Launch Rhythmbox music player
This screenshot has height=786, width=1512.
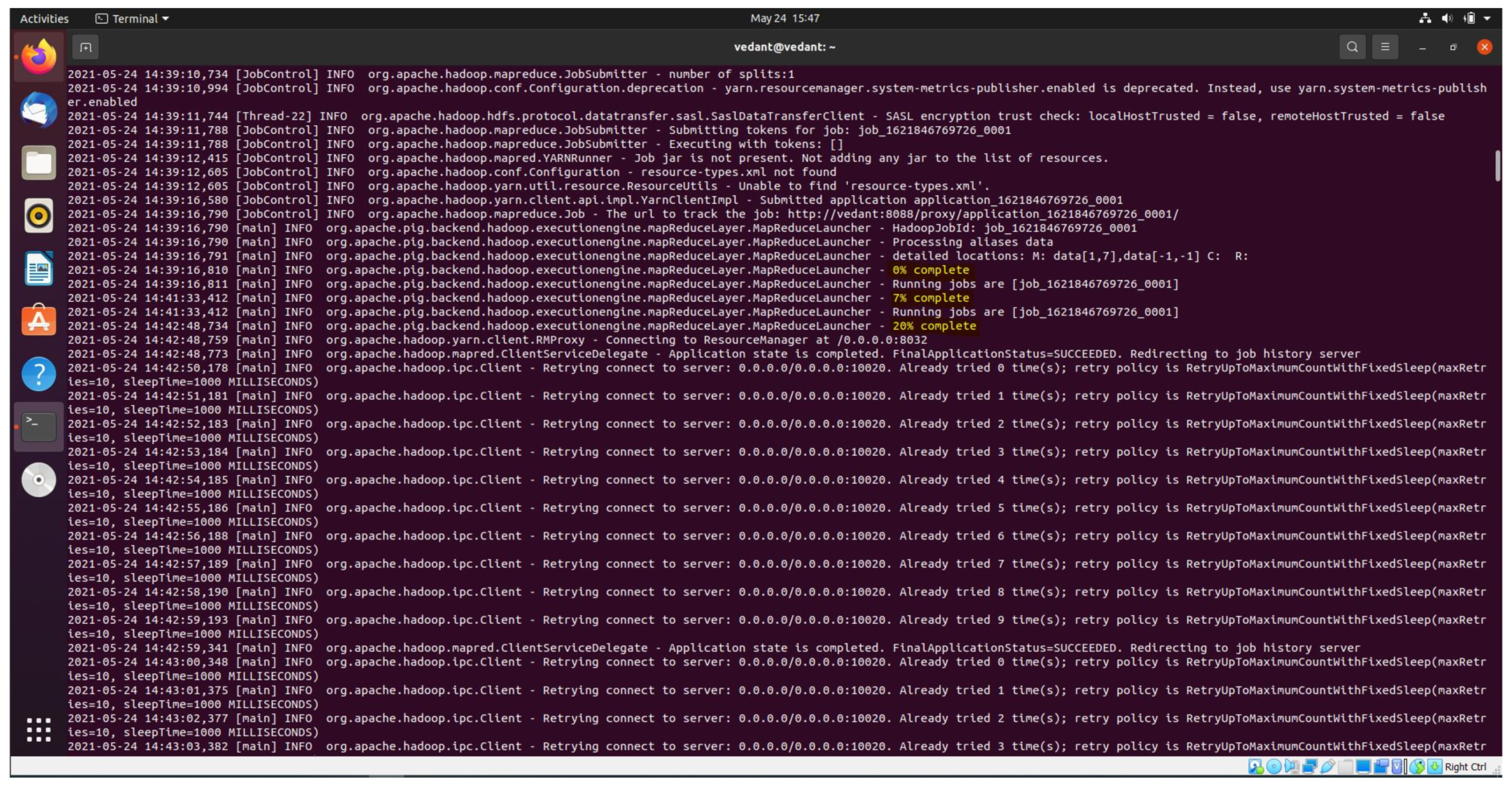click(39, 216)
